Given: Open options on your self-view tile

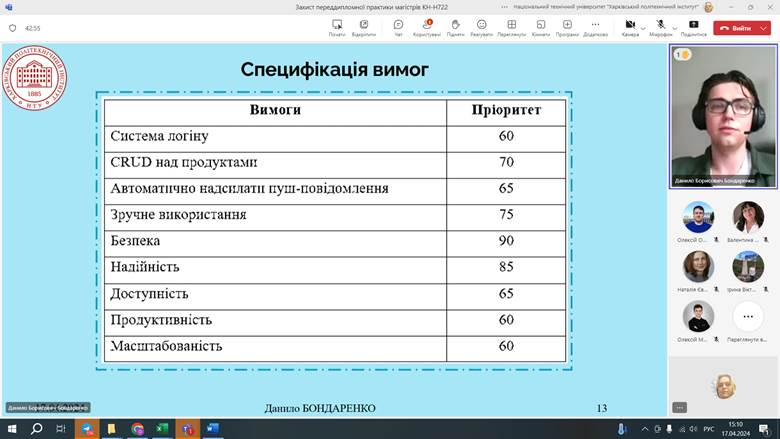Looking at the screenshot, I should pyautogui.click(x=680, y=408).
